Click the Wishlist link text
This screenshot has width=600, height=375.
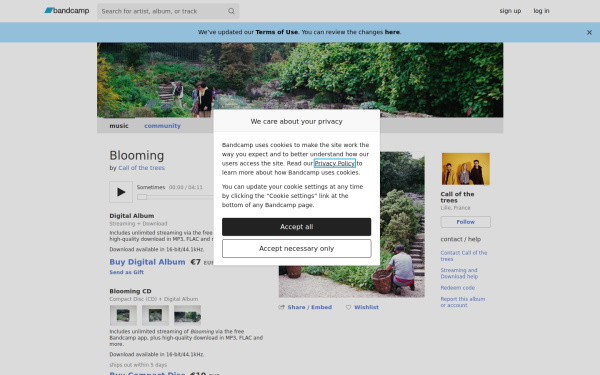(x=366, y=307)
